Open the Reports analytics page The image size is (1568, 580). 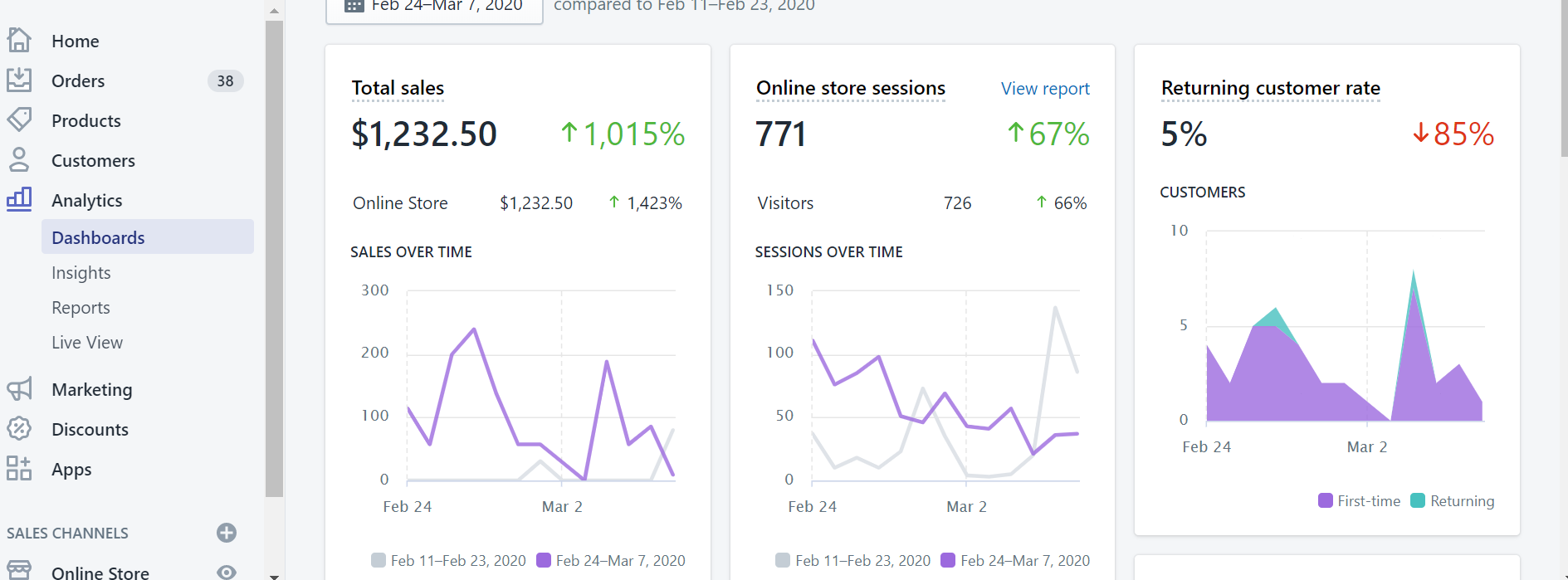click(81, 308)
